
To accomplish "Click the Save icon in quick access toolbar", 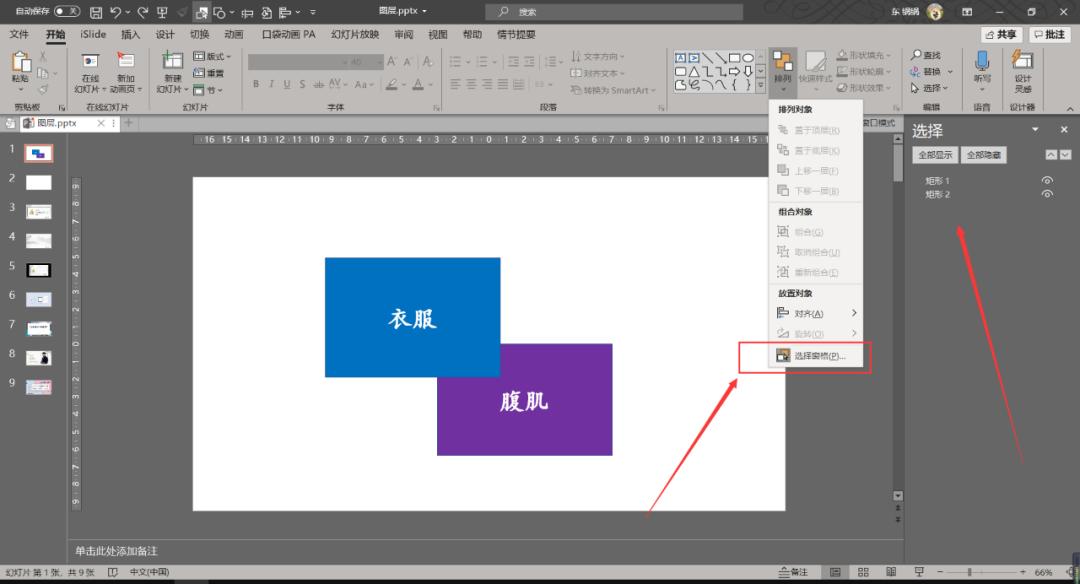I will (x=96, y=12).
